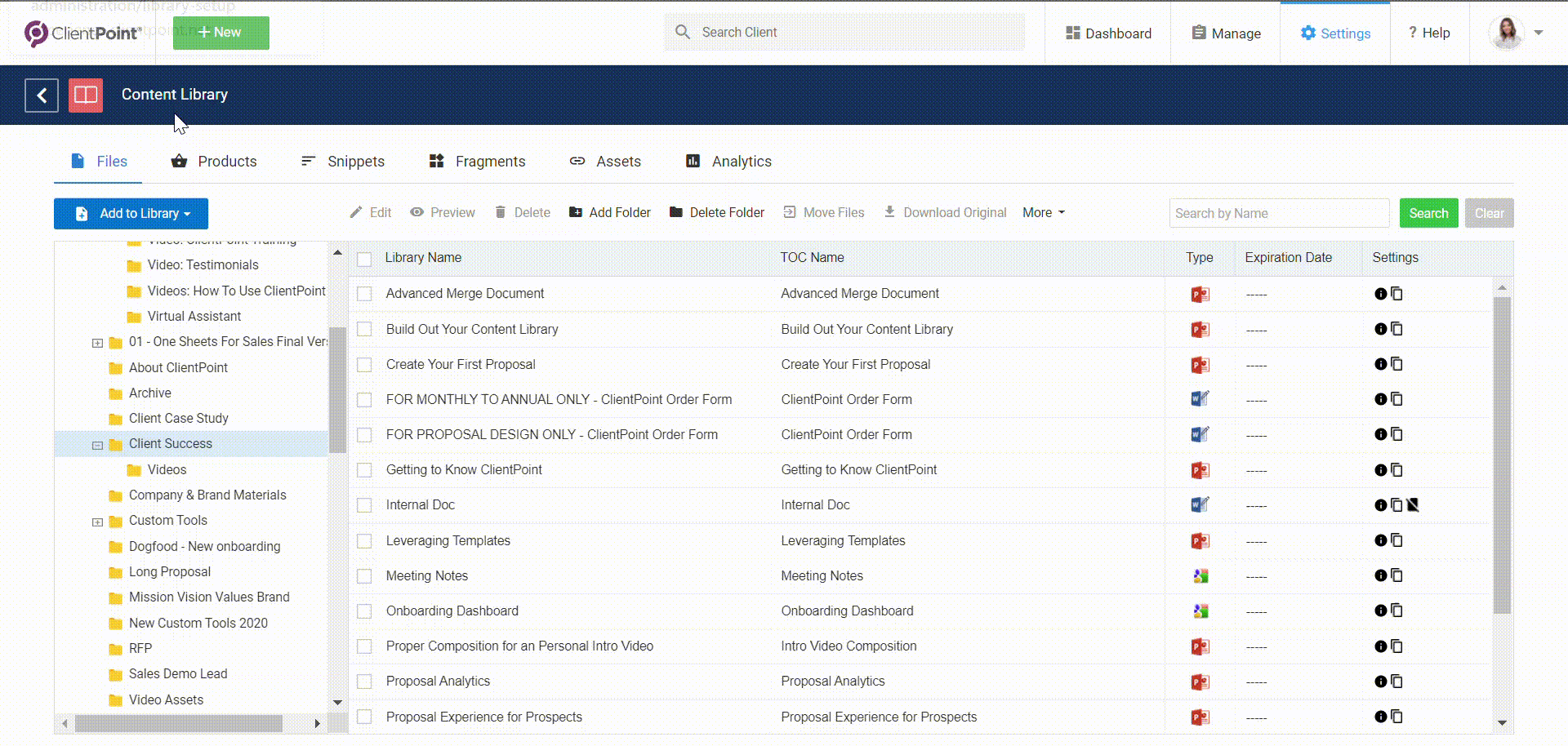Screen dimensions: 1568x746
Task: Open the Add to Library dropdown
Action: point(131,214)
